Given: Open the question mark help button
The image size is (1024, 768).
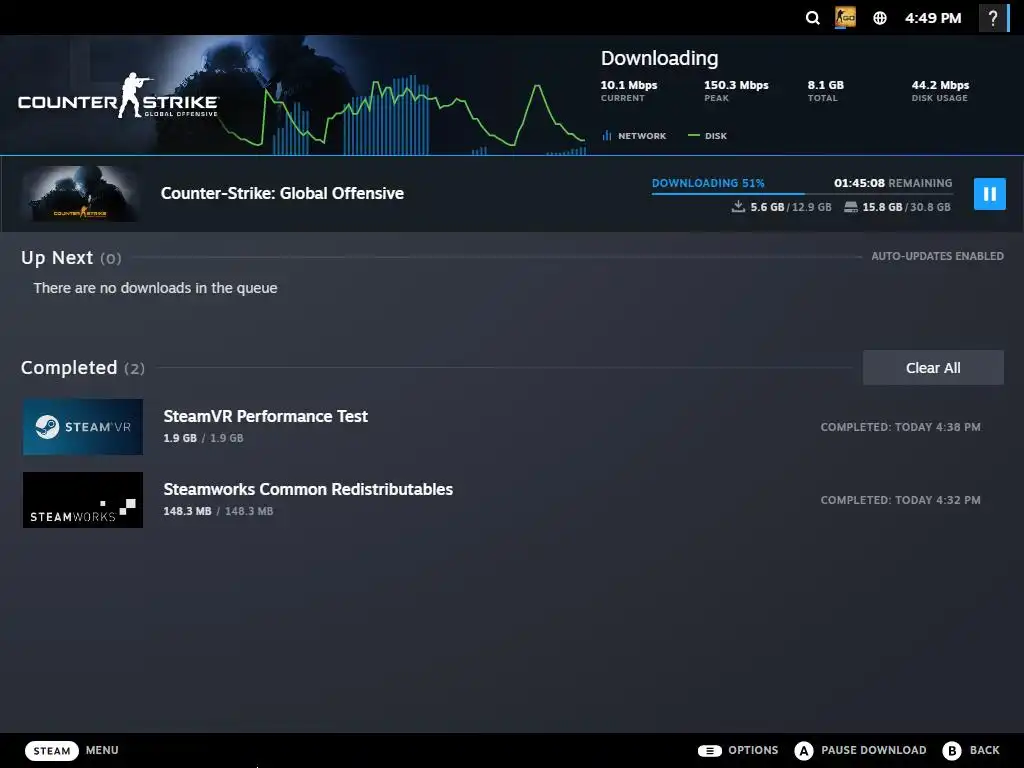Looking at the screenshot, I should pos(993,18).
